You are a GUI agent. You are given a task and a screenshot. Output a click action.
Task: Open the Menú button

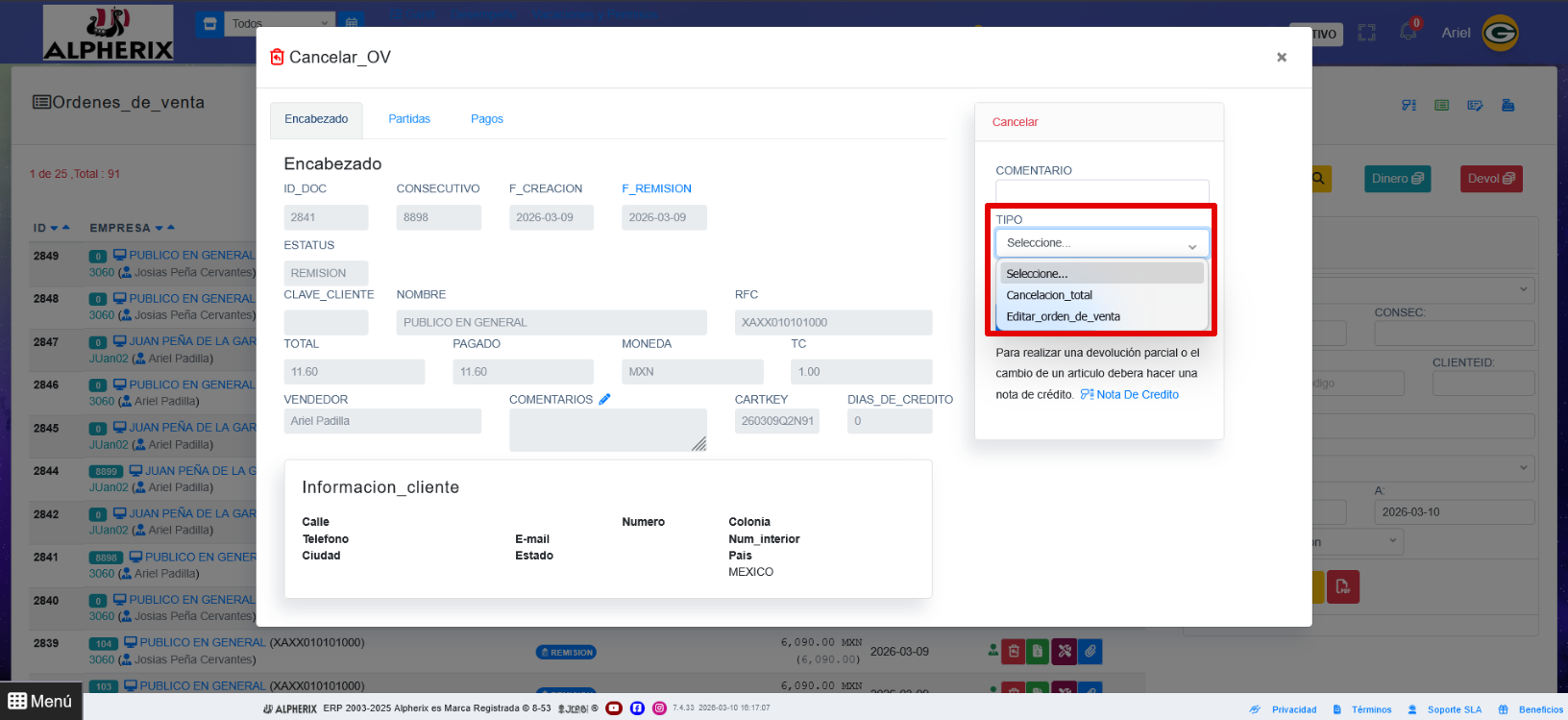click(41, 702)
